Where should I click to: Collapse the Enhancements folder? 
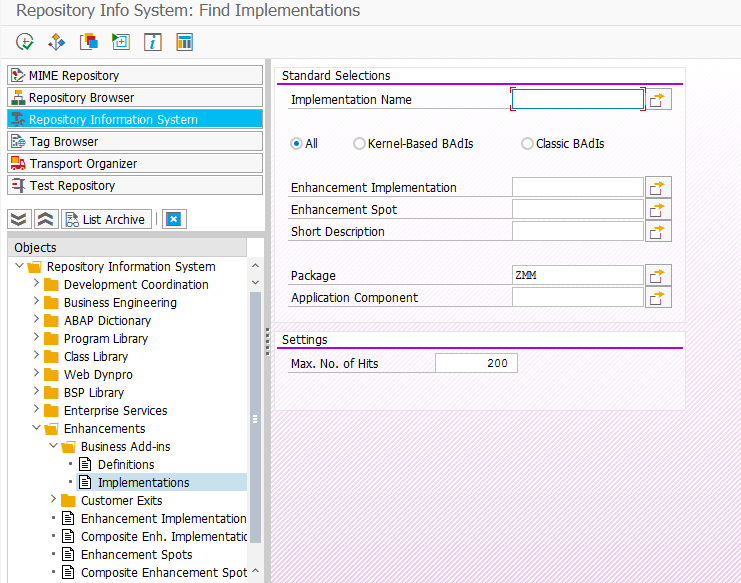tap(36, 428)
